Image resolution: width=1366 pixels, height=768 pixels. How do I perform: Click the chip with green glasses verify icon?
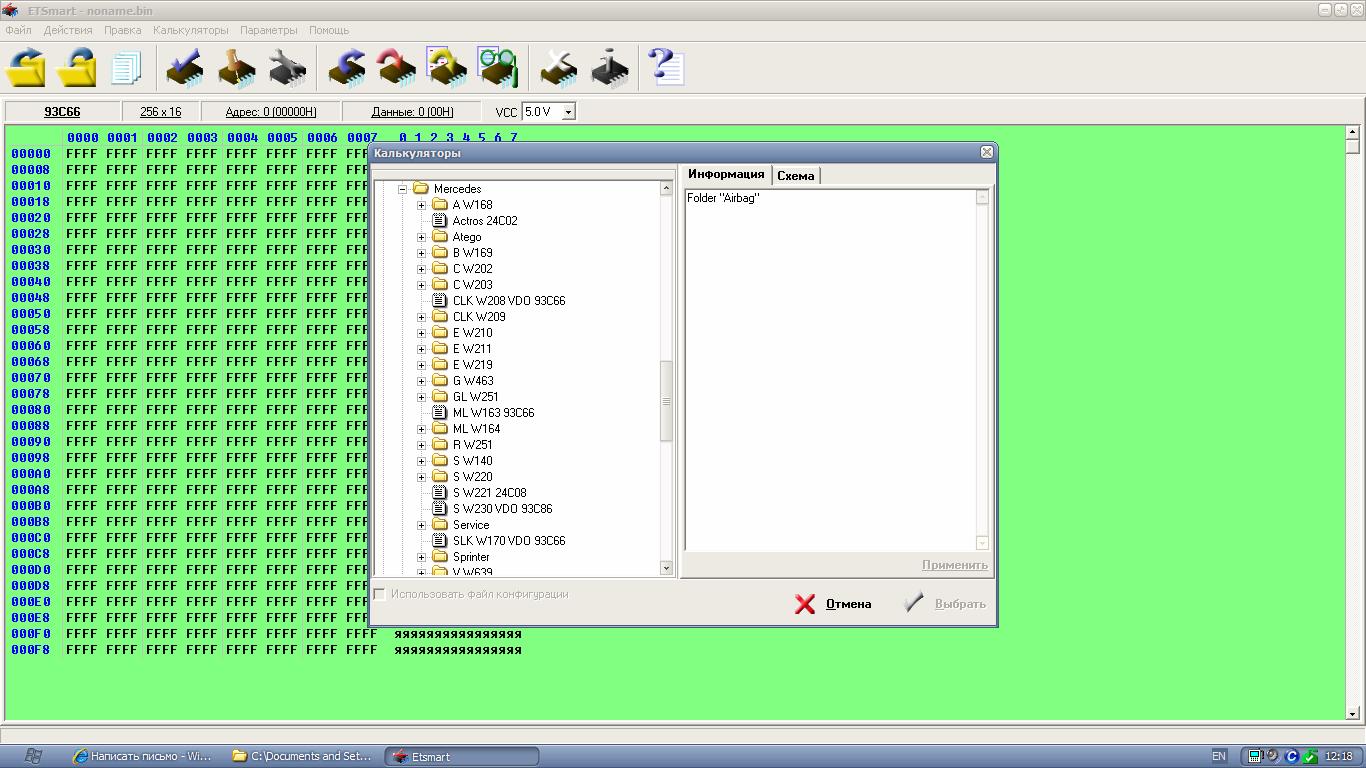click(497, 67)
